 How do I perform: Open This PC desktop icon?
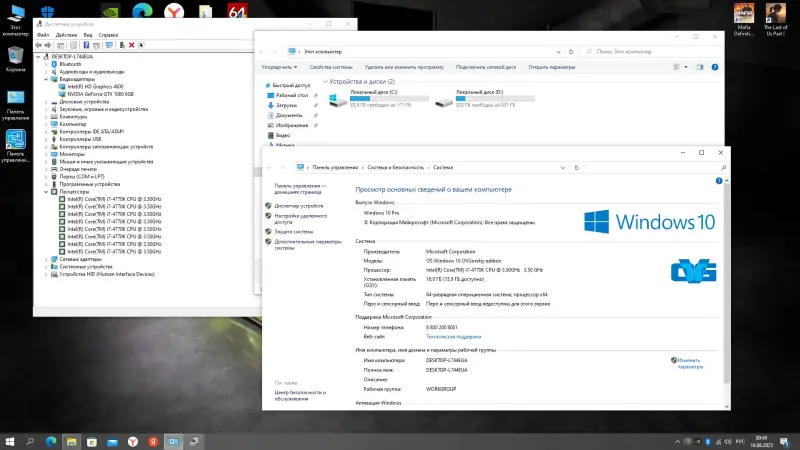(15, 20)
